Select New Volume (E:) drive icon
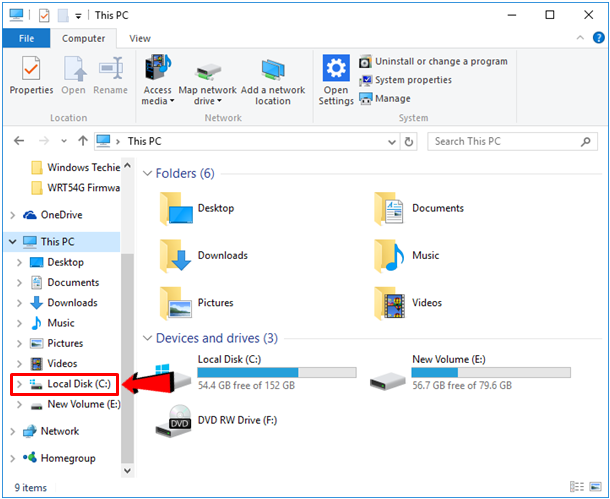The width and height of the screenshot is (610, 499). (x=387, y=381)
